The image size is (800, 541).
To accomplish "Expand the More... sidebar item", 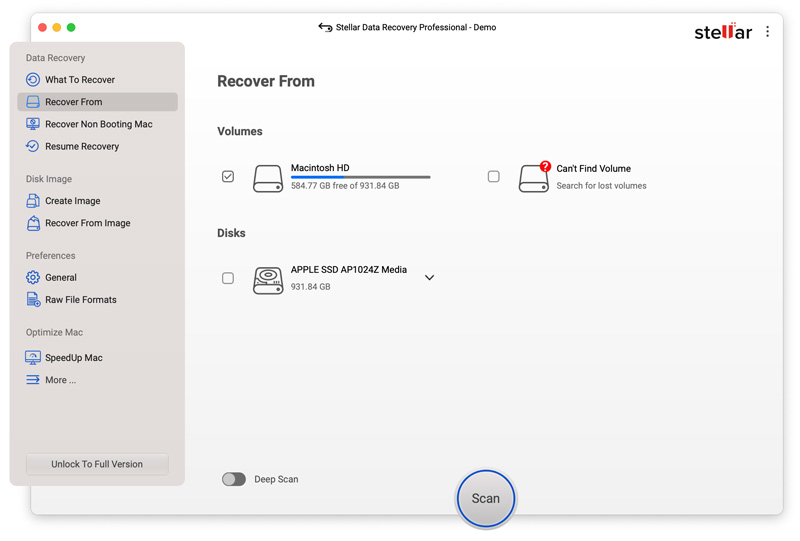I will tap(59, 380).
